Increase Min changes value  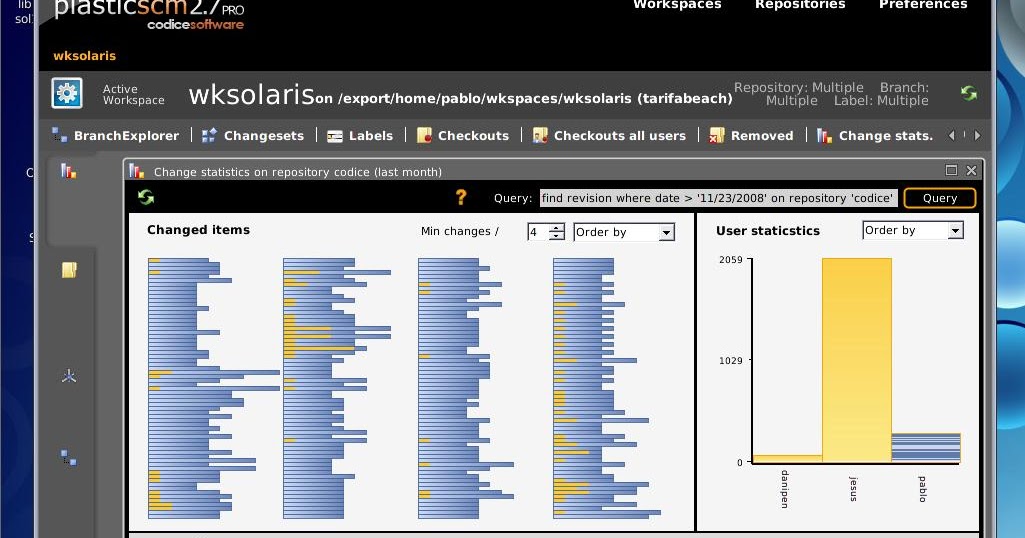click(x=556, y=227)
